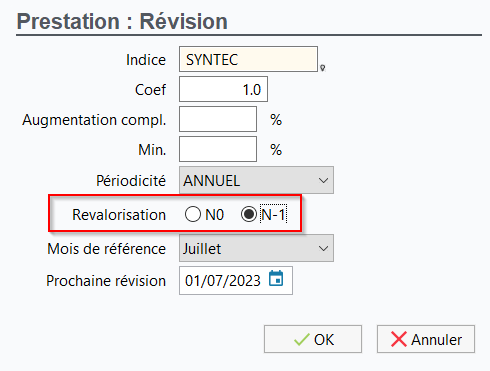Viewport: 490px width, 371px height.
Task: Click the Périodicité label text
Action: (131, 181)
